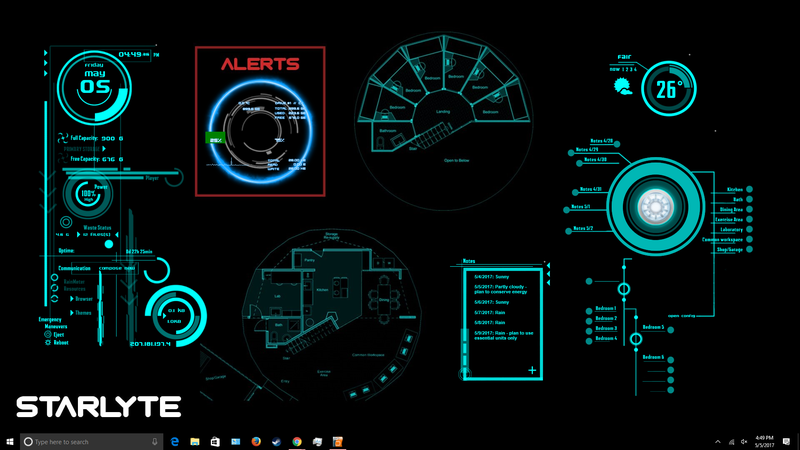Viewport: 800px width, 450px height.
Task: Click the 100% power gauge ring
Action: (x=88, y=194)
